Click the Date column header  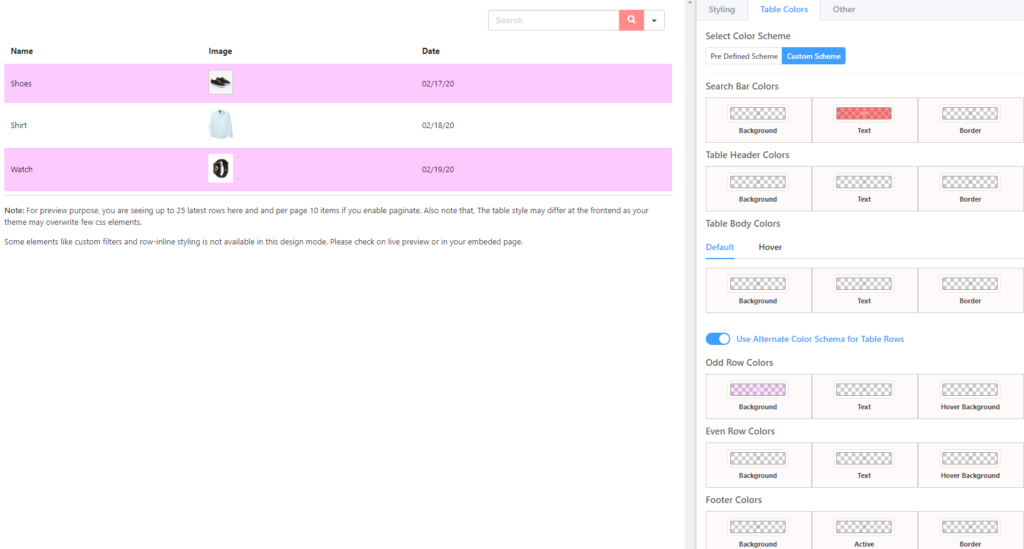(430, 51)
